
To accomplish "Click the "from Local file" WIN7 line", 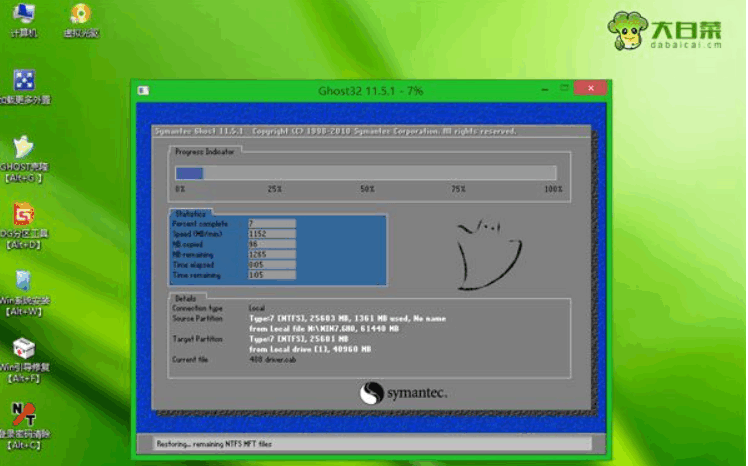I will pos(324,329).
